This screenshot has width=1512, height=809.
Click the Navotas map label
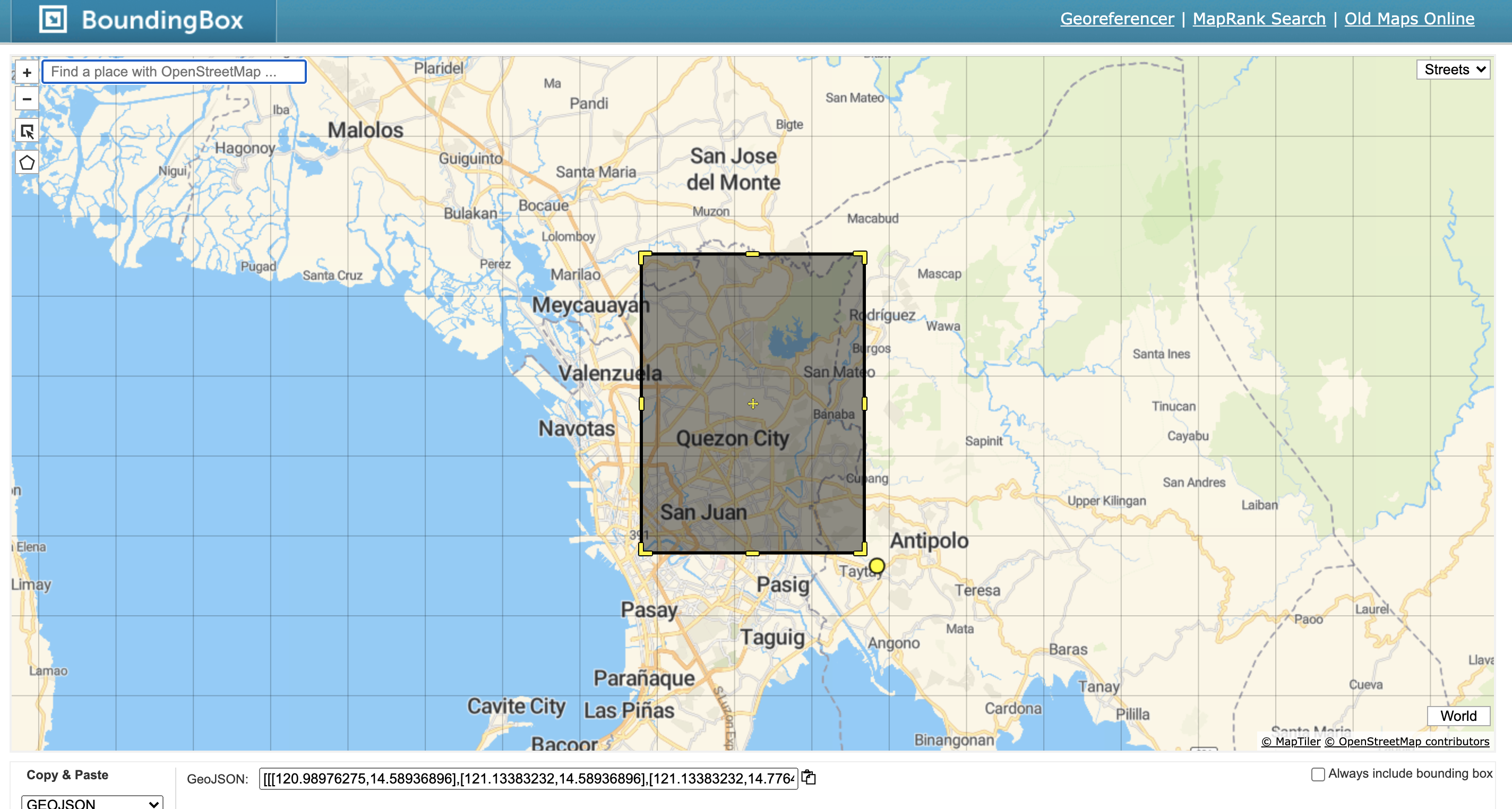point(577,428)
